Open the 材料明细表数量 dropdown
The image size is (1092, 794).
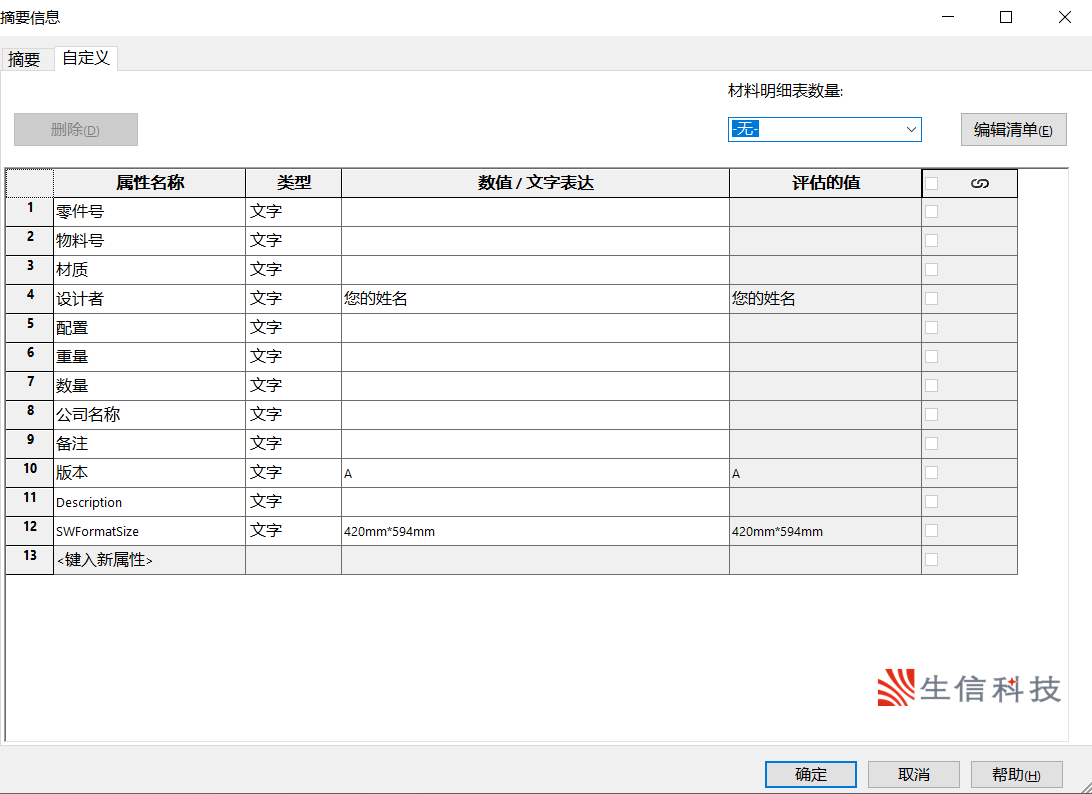click(x=824, y=129)
